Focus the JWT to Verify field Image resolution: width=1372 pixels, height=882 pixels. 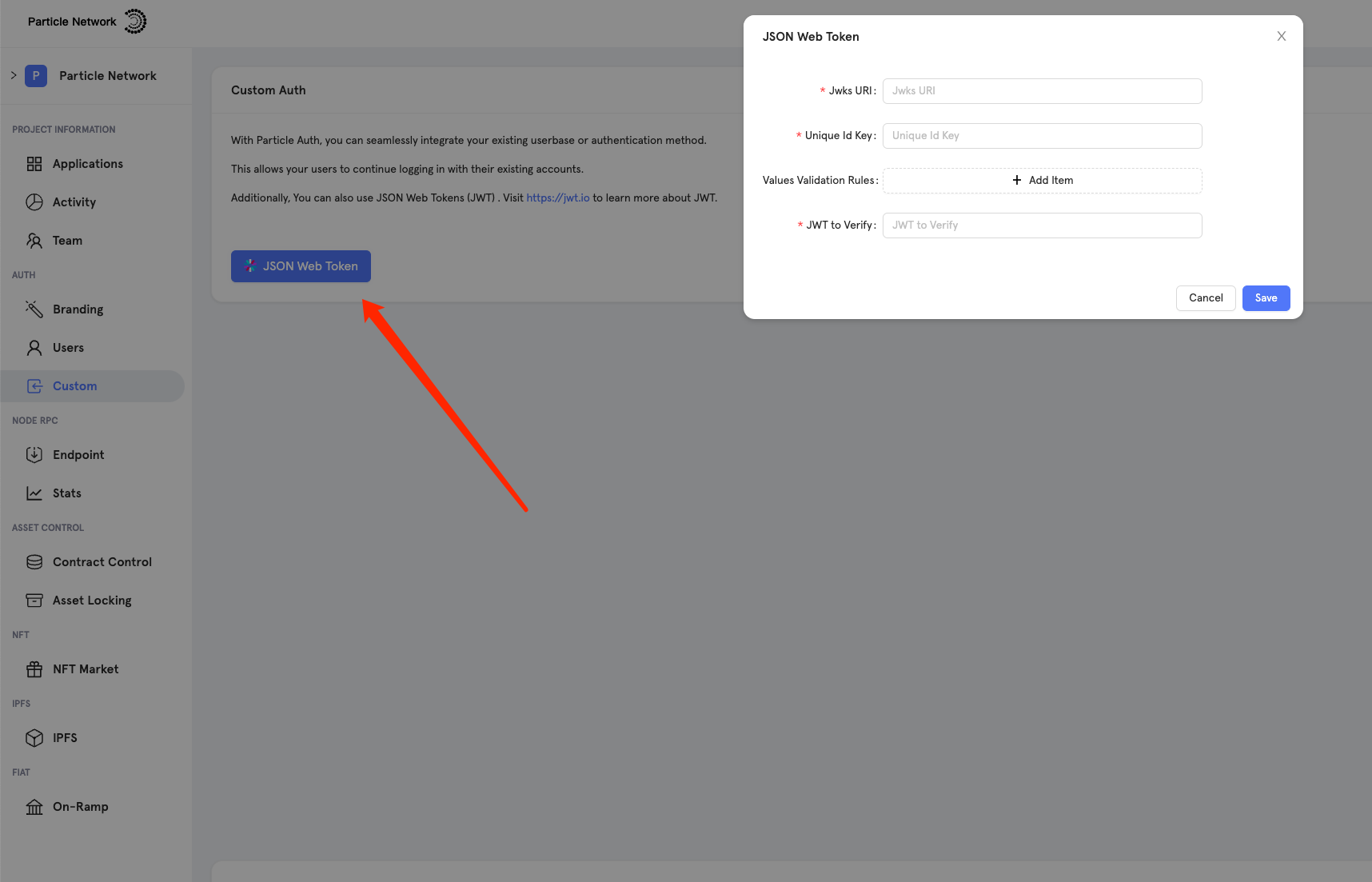click(1042, 225)
